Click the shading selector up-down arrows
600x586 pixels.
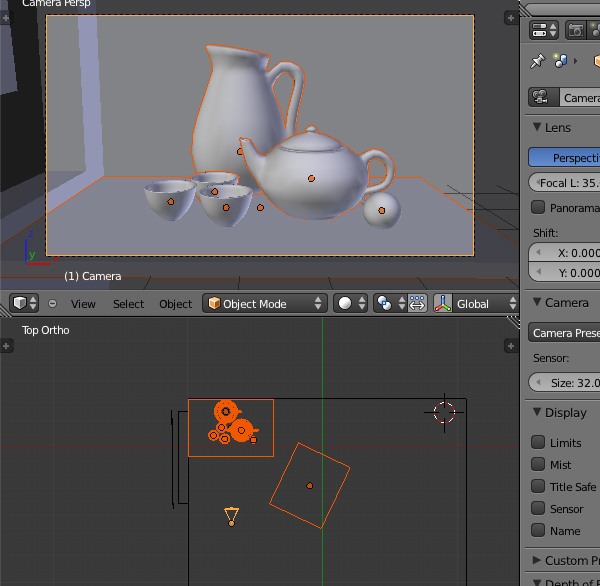coord(362,304)
